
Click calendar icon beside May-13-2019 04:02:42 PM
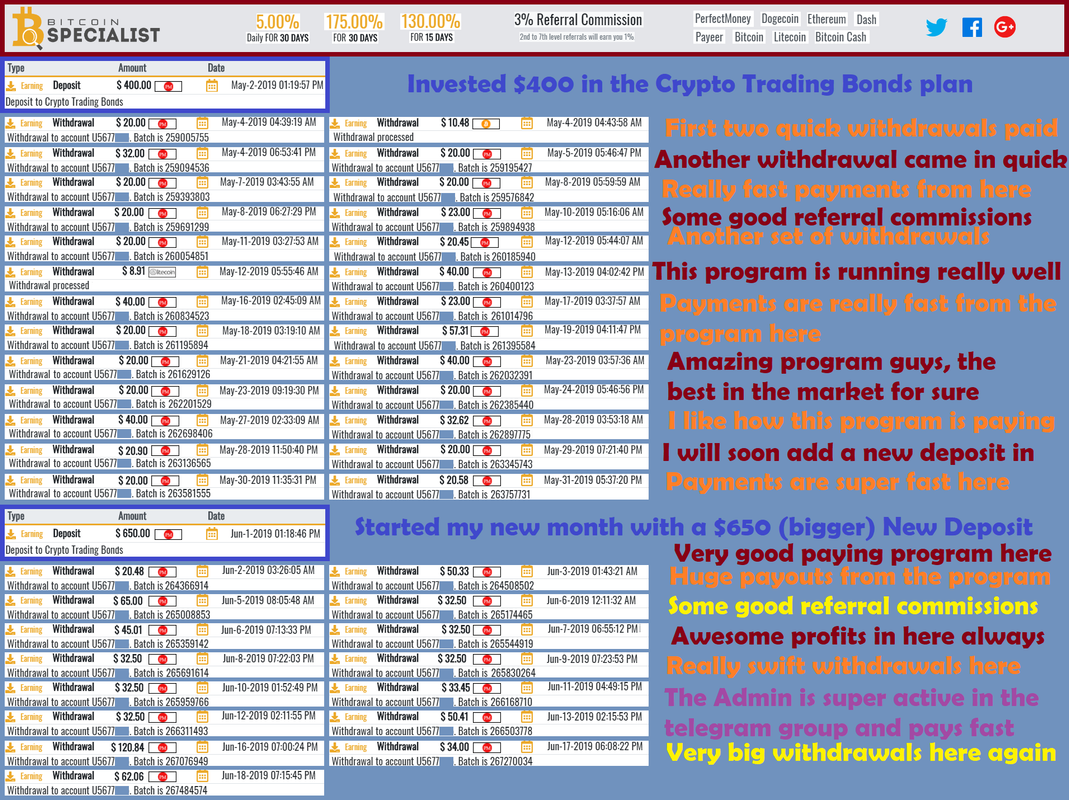tap(527, 272)
